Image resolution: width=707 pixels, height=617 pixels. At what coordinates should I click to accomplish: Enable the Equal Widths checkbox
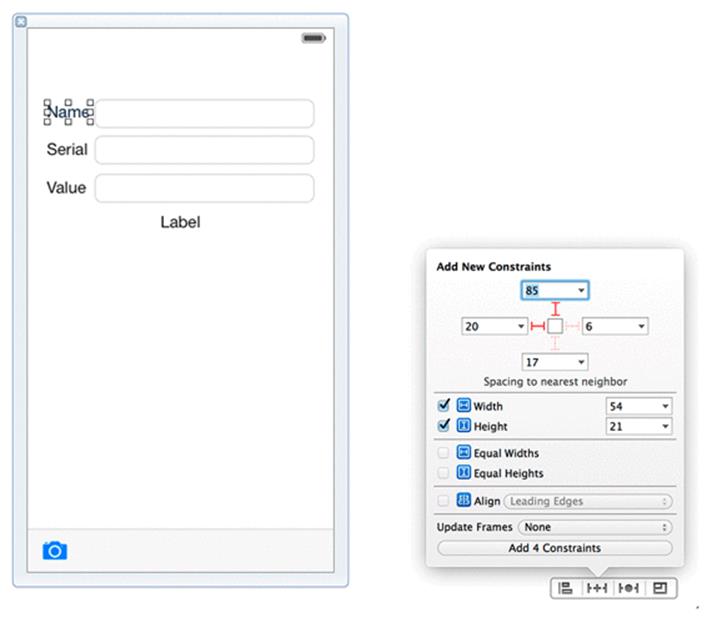point(444,452)
